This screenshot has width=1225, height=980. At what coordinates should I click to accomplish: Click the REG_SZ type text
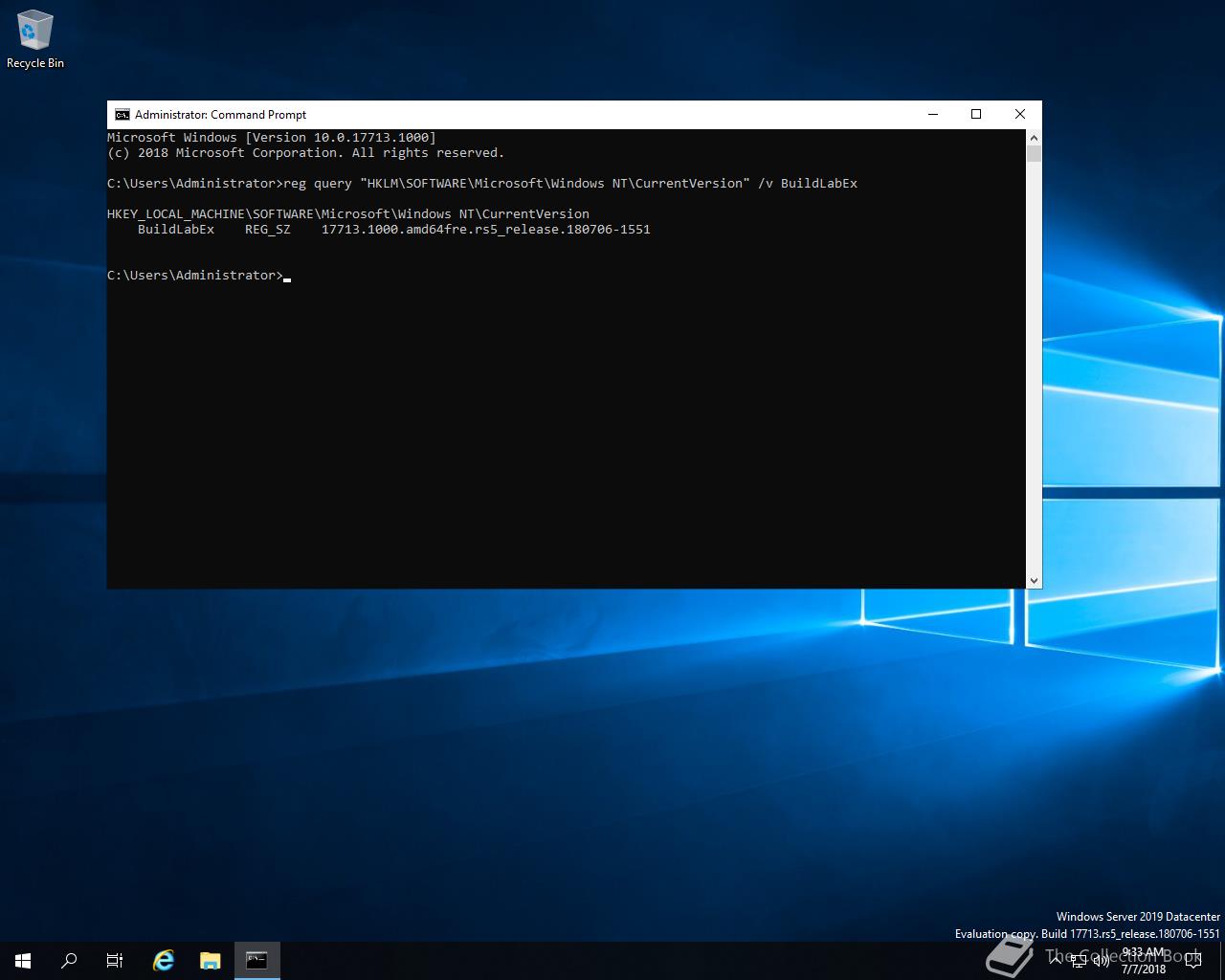268,230
